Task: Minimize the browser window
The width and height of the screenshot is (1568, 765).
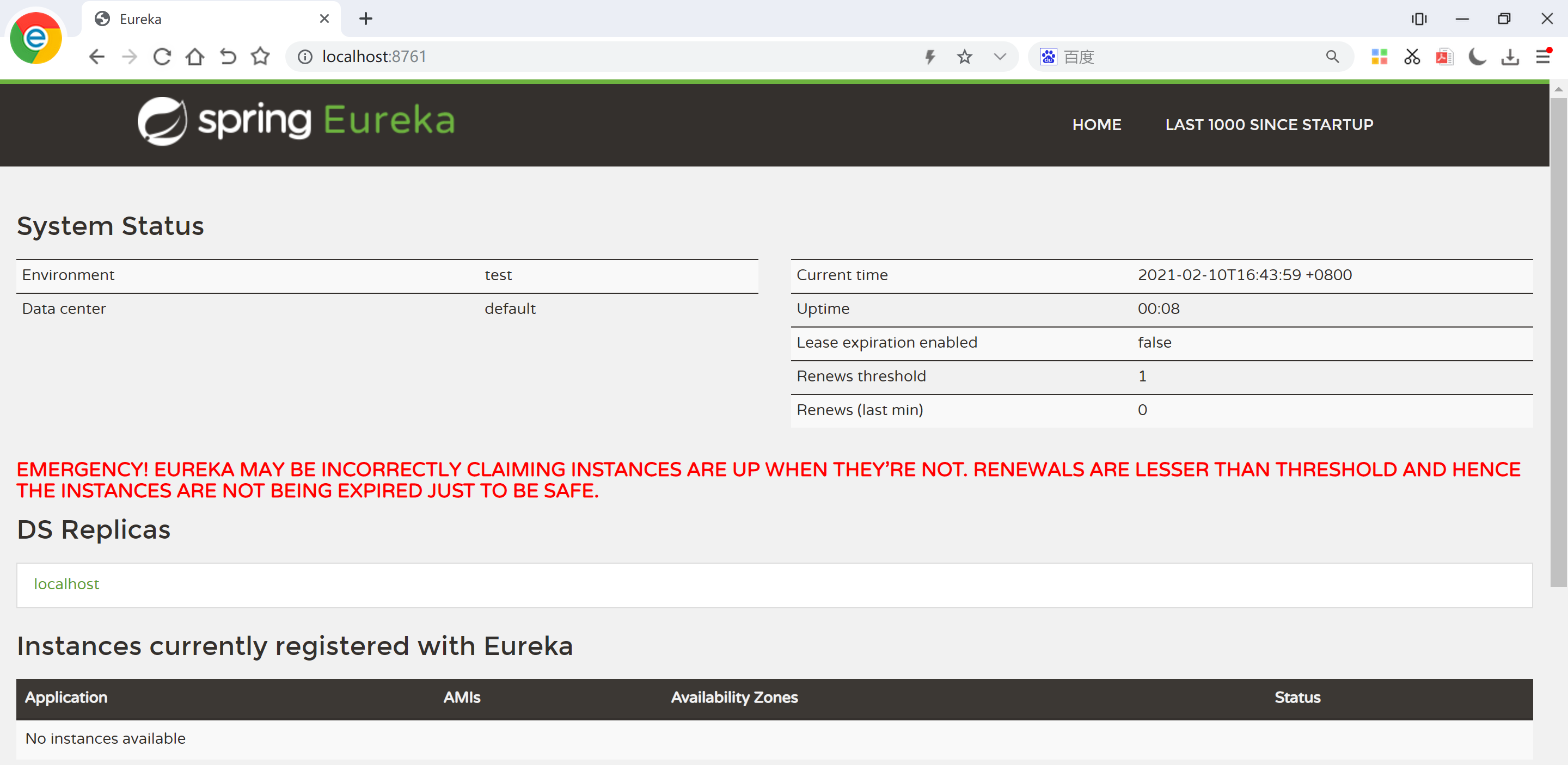Action: [1462, 19]
